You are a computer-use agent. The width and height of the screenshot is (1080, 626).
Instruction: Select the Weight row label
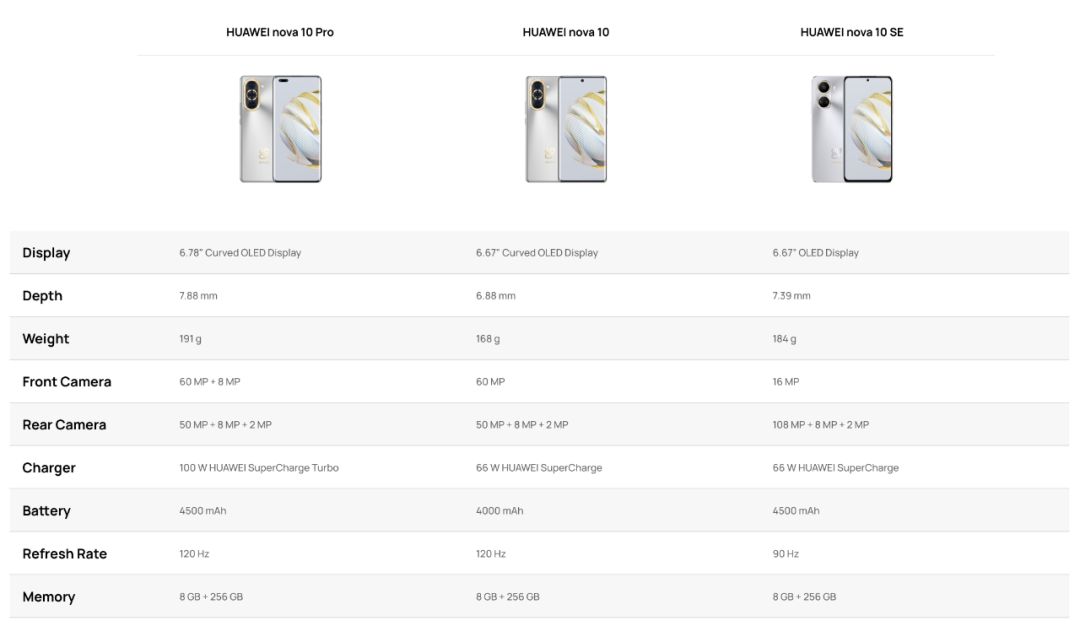(45, 339)
